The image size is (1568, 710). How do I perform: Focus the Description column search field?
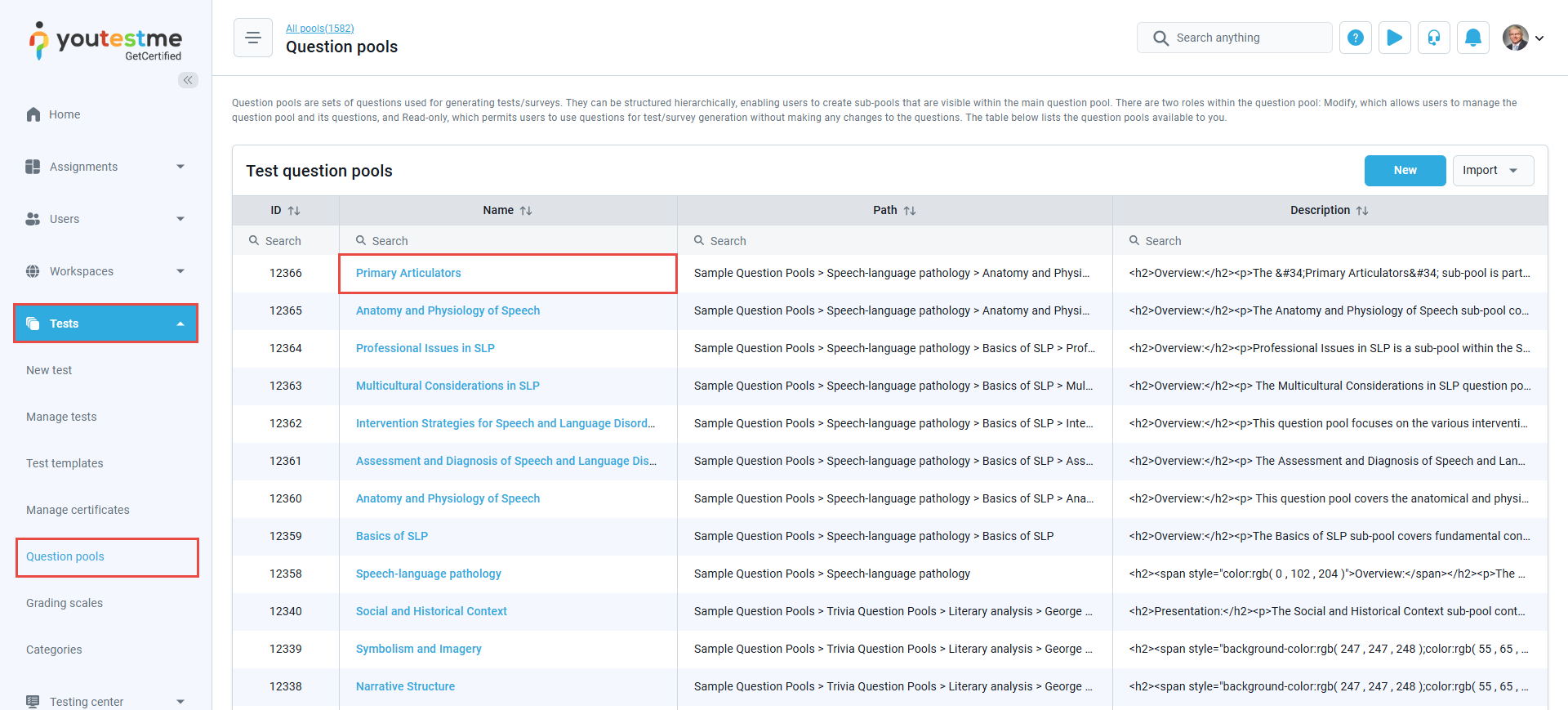point(1330,241)
